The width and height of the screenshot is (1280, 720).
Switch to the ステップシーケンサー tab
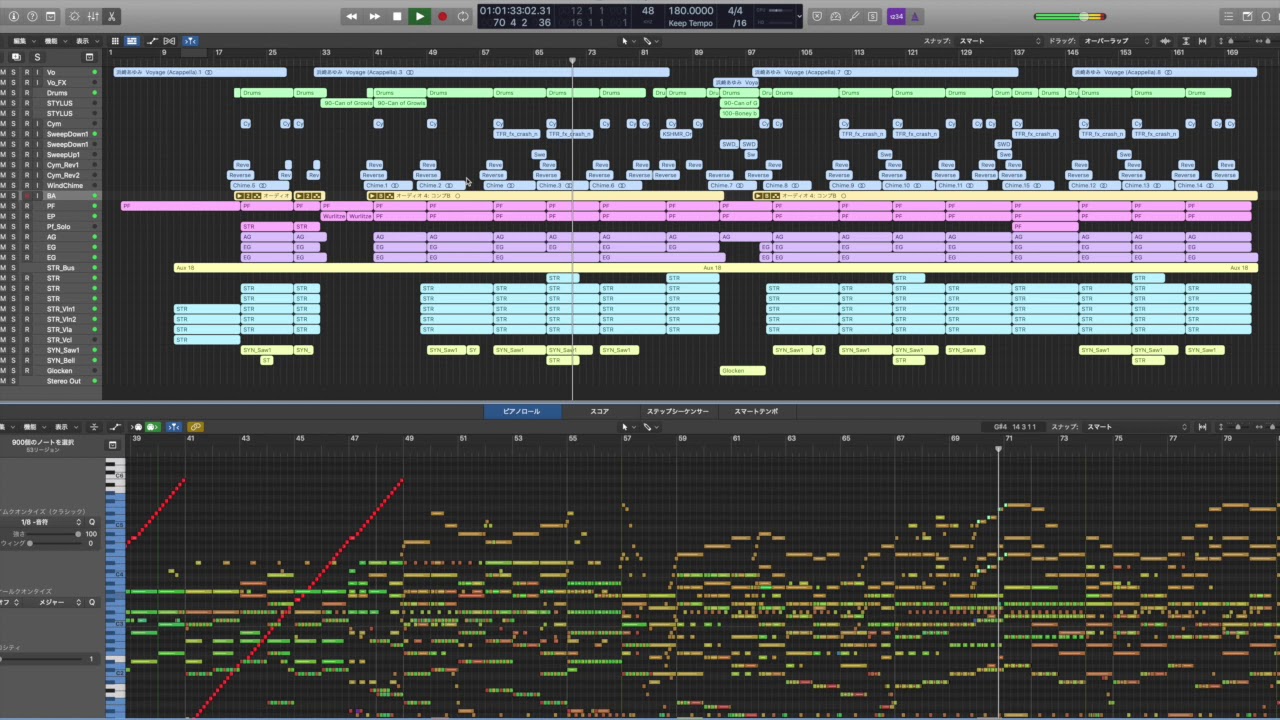[677, 411]
